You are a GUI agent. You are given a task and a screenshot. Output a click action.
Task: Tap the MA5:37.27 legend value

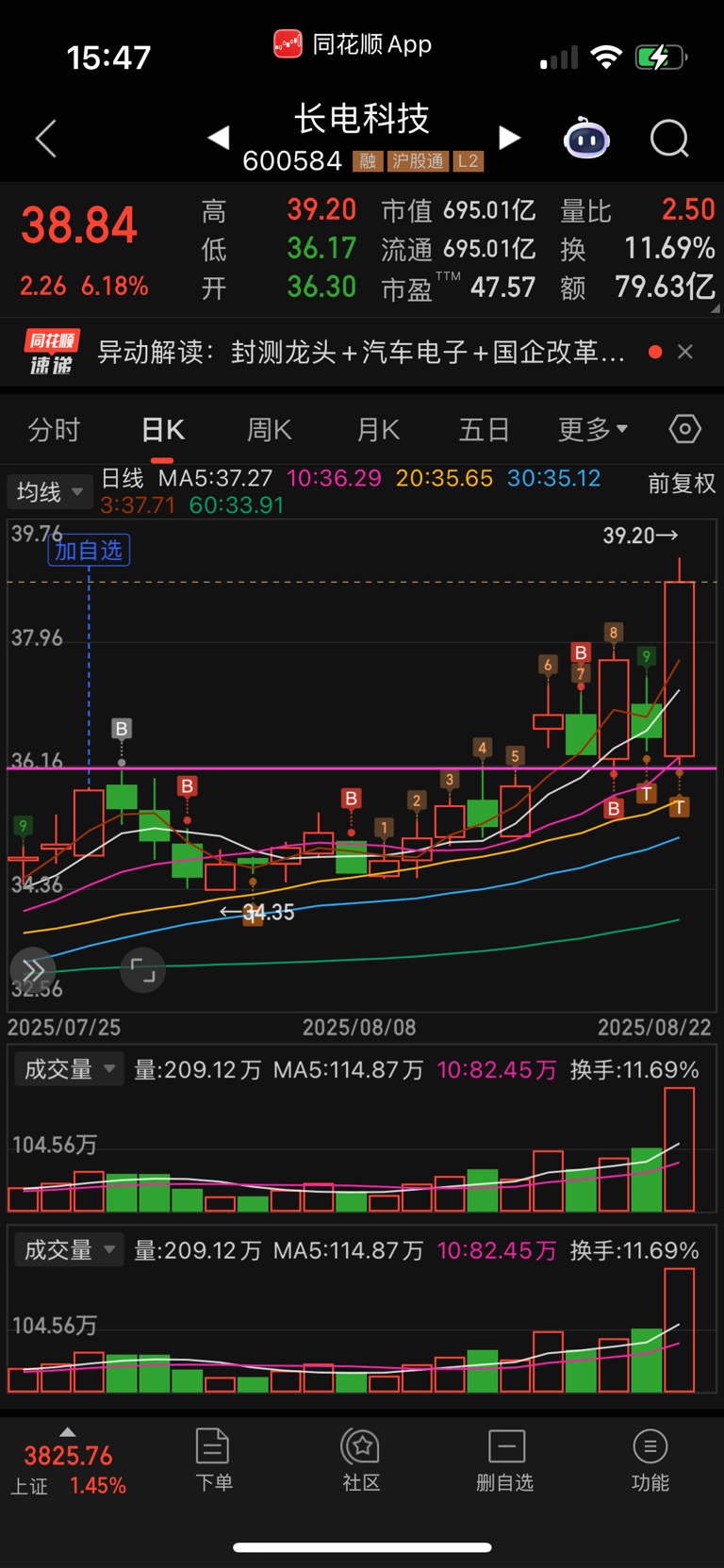pyautogui.click(x=215, y=478)
